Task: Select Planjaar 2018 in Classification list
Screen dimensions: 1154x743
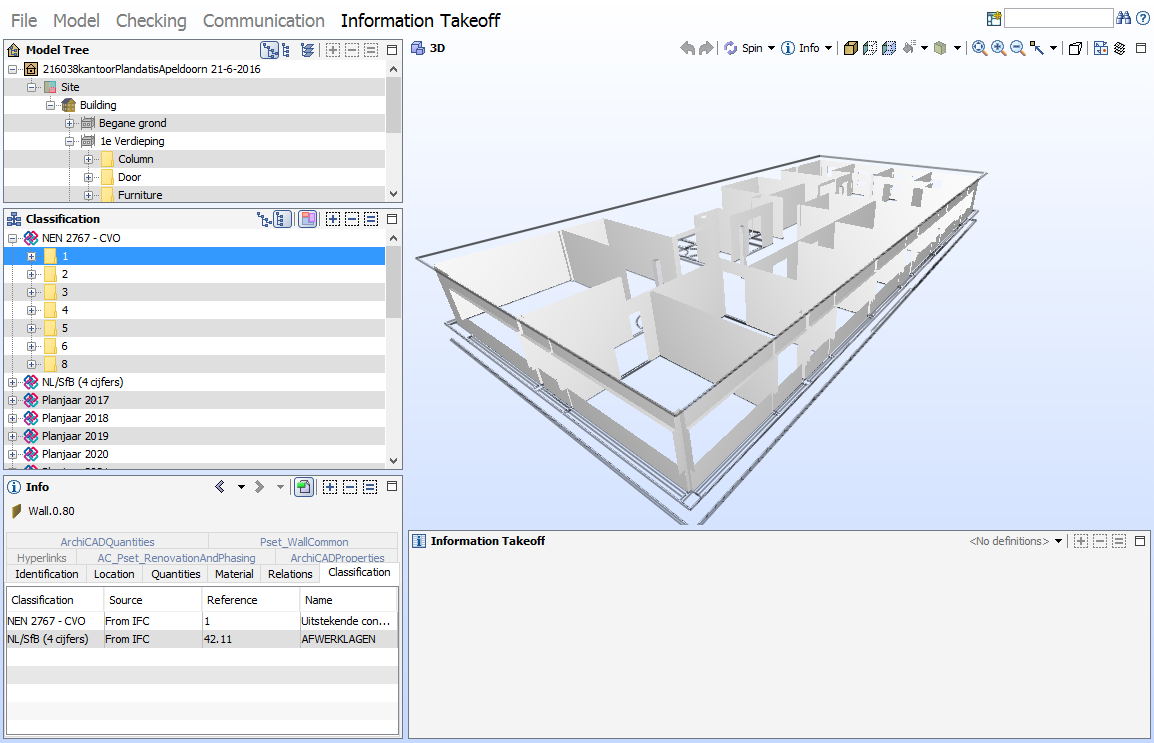Action: pyautogui.click(x=75, y=418)
